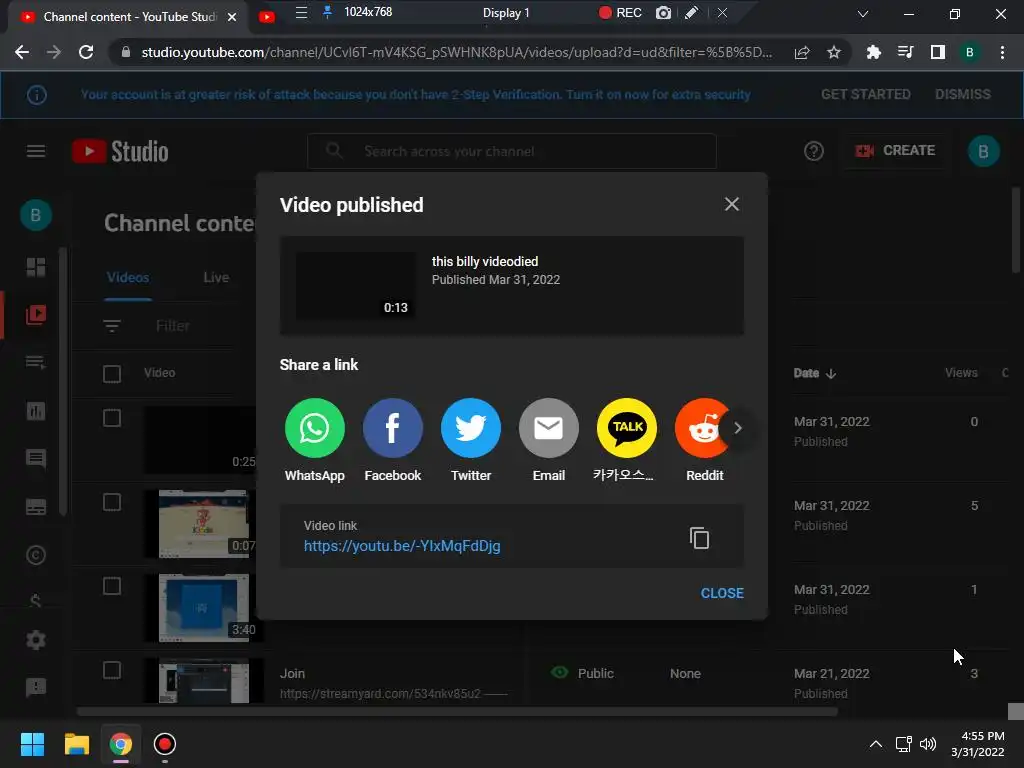Image resolution: width=1024 pixels, height=768 pixels.
Task: Close the Video published dialog with X
Action: point(731,204)
